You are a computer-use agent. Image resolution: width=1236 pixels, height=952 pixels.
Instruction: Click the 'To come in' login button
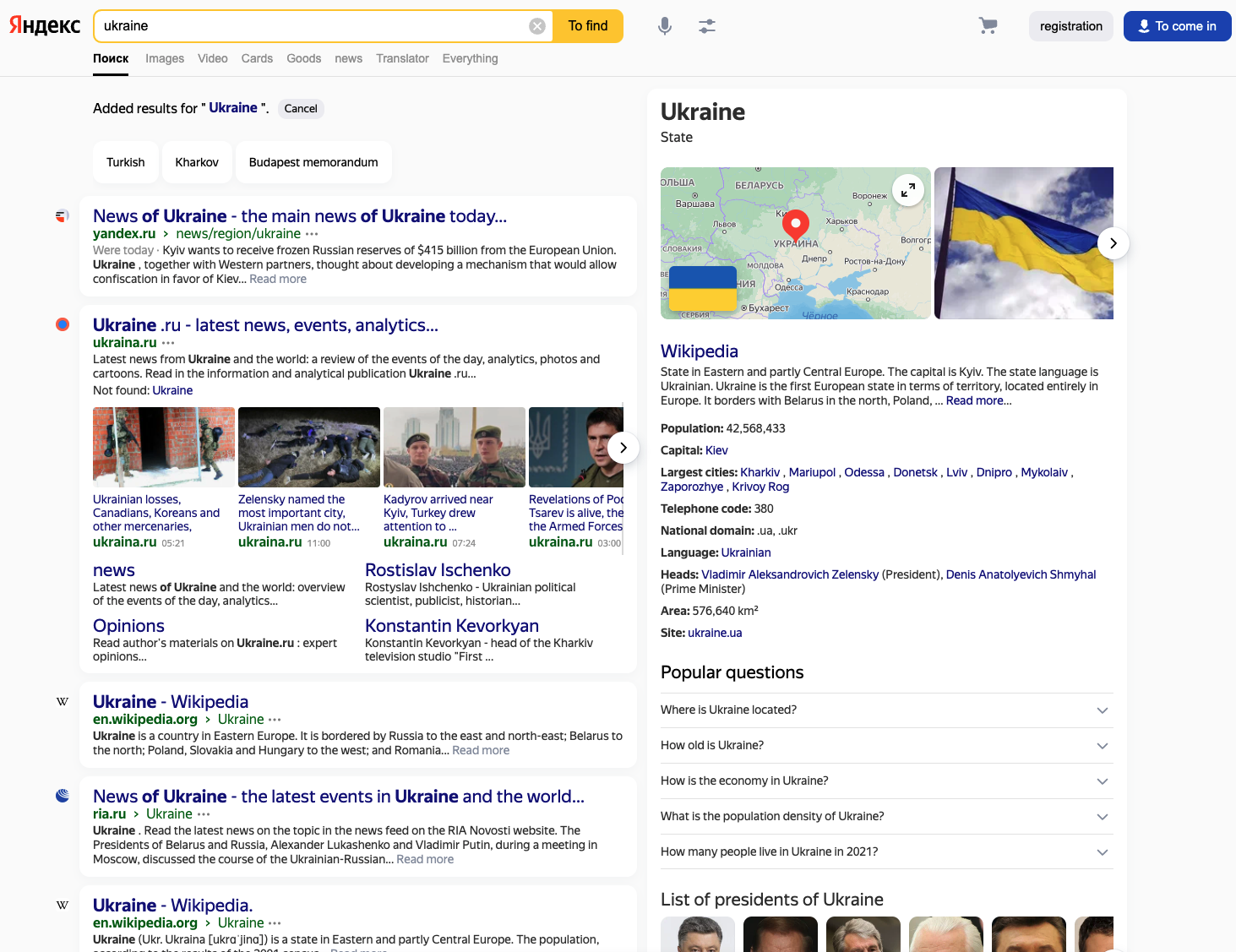[1177, 26]
